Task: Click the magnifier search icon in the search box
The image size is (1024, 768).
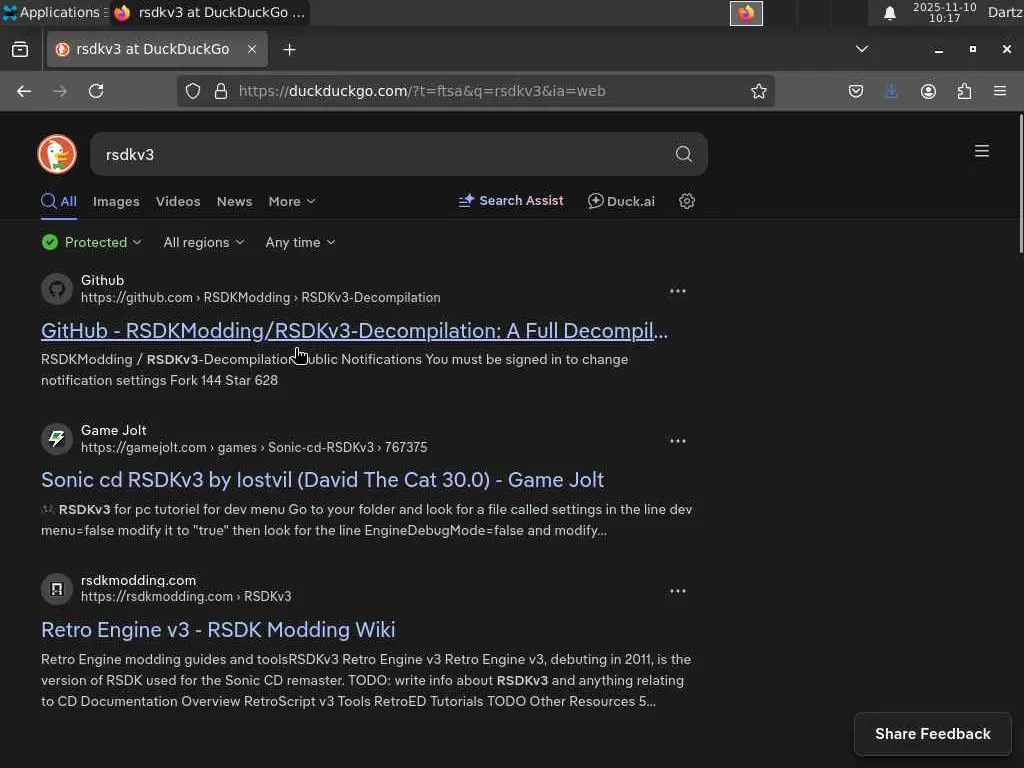Action: [x=684, y=154]
